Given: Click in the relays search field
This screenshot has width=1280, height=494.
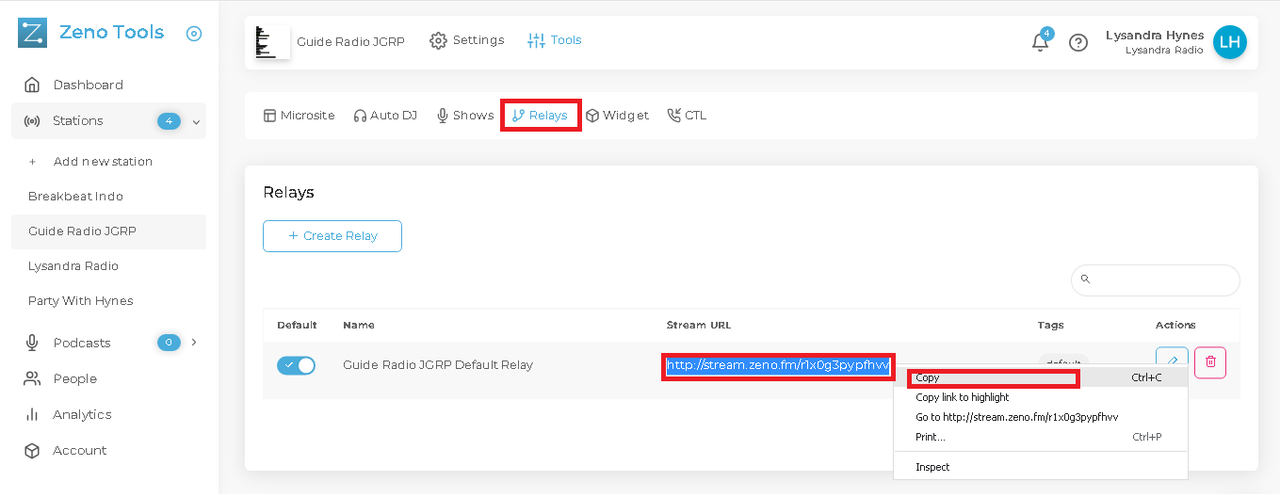Looking at the screenshot, I should (x=1155, y=280).
